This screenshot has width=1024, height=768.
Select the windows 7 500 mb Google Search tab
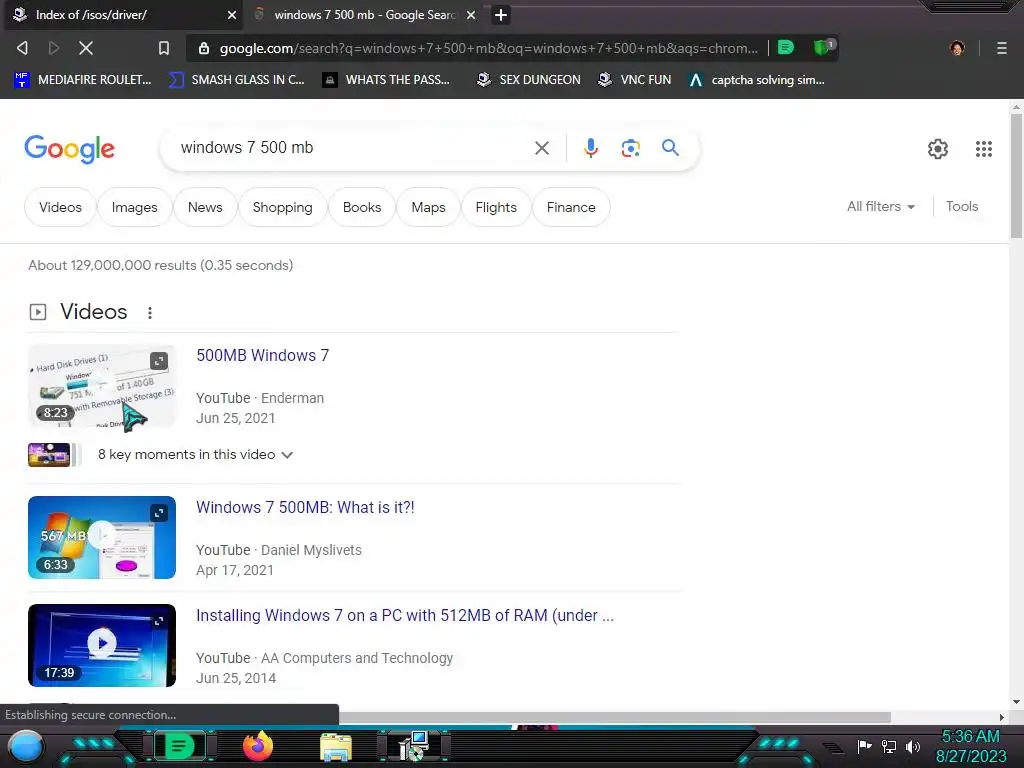click(x=364, y=15)
